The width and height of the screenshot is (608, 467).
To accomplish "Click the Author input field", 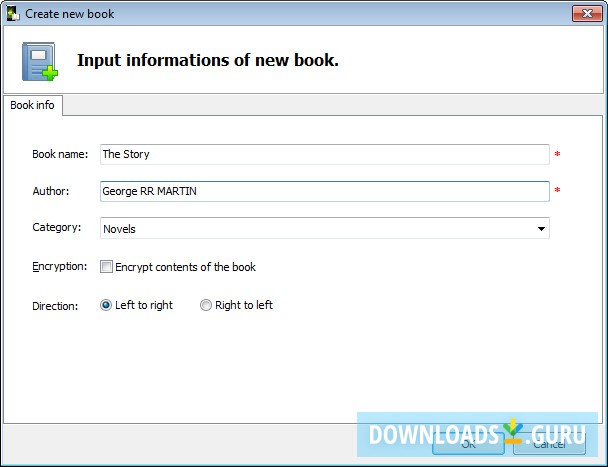I will [325, 191].
